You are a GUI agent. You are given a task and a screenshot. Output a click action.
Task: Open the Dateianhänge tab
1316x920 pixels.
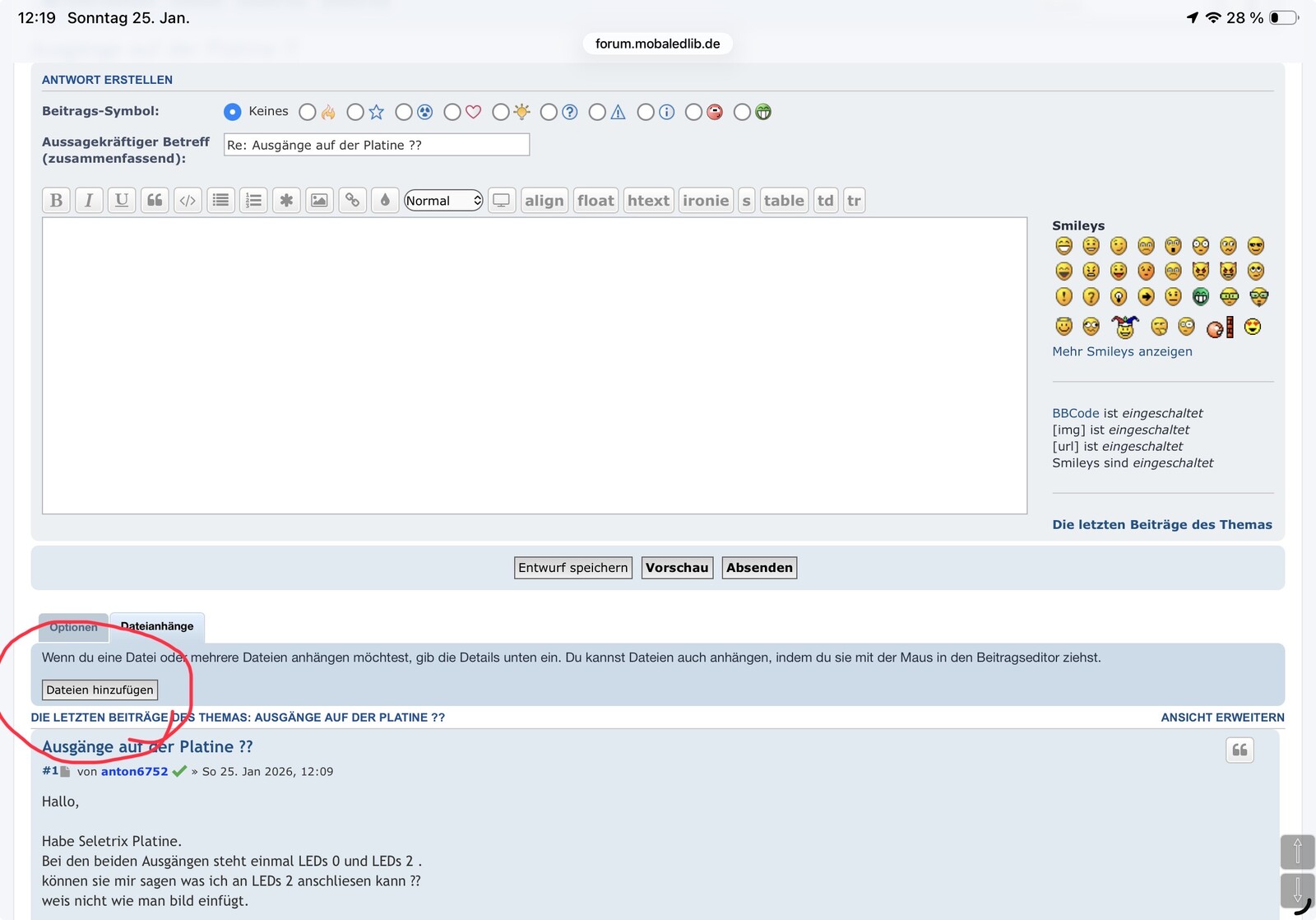pos(157,626)
